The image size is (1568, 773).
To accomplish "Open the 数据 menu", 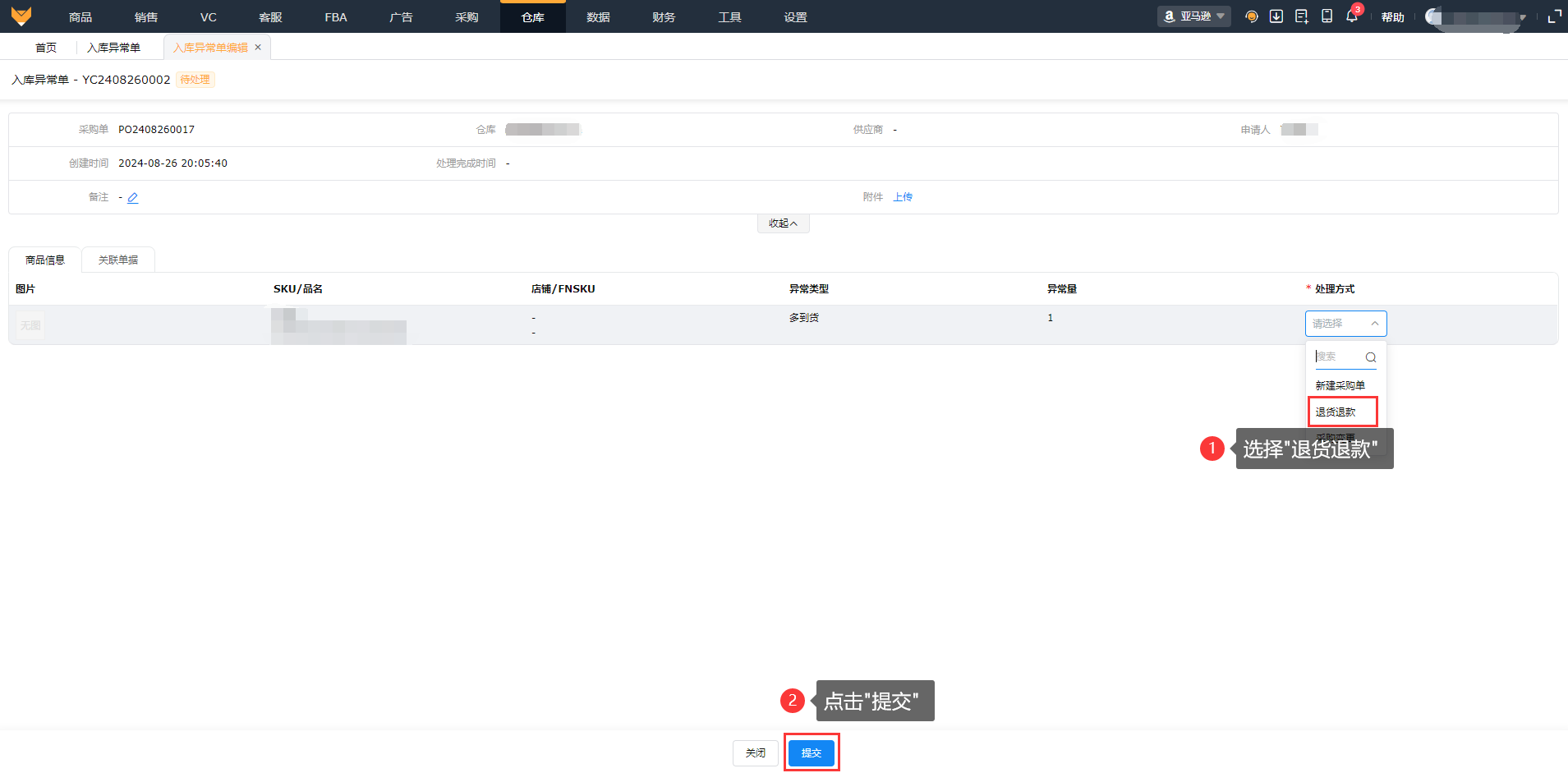I will [x=598, y=17].
